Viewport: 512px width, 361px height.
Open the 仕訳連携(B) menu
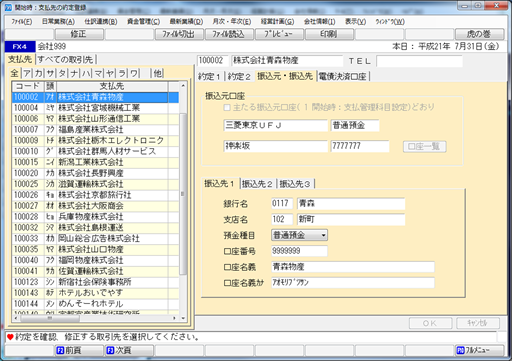click(x=101, y=22)
